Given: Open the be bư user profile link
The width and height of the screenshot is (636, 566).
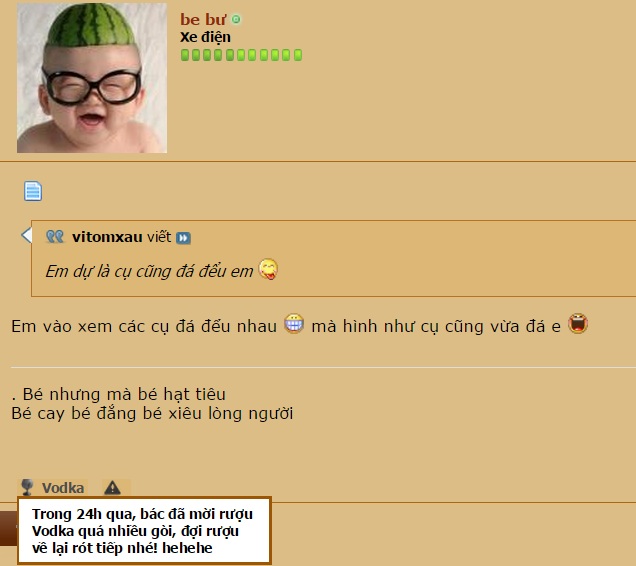Looking at the screenshot, I should (203, 20).
